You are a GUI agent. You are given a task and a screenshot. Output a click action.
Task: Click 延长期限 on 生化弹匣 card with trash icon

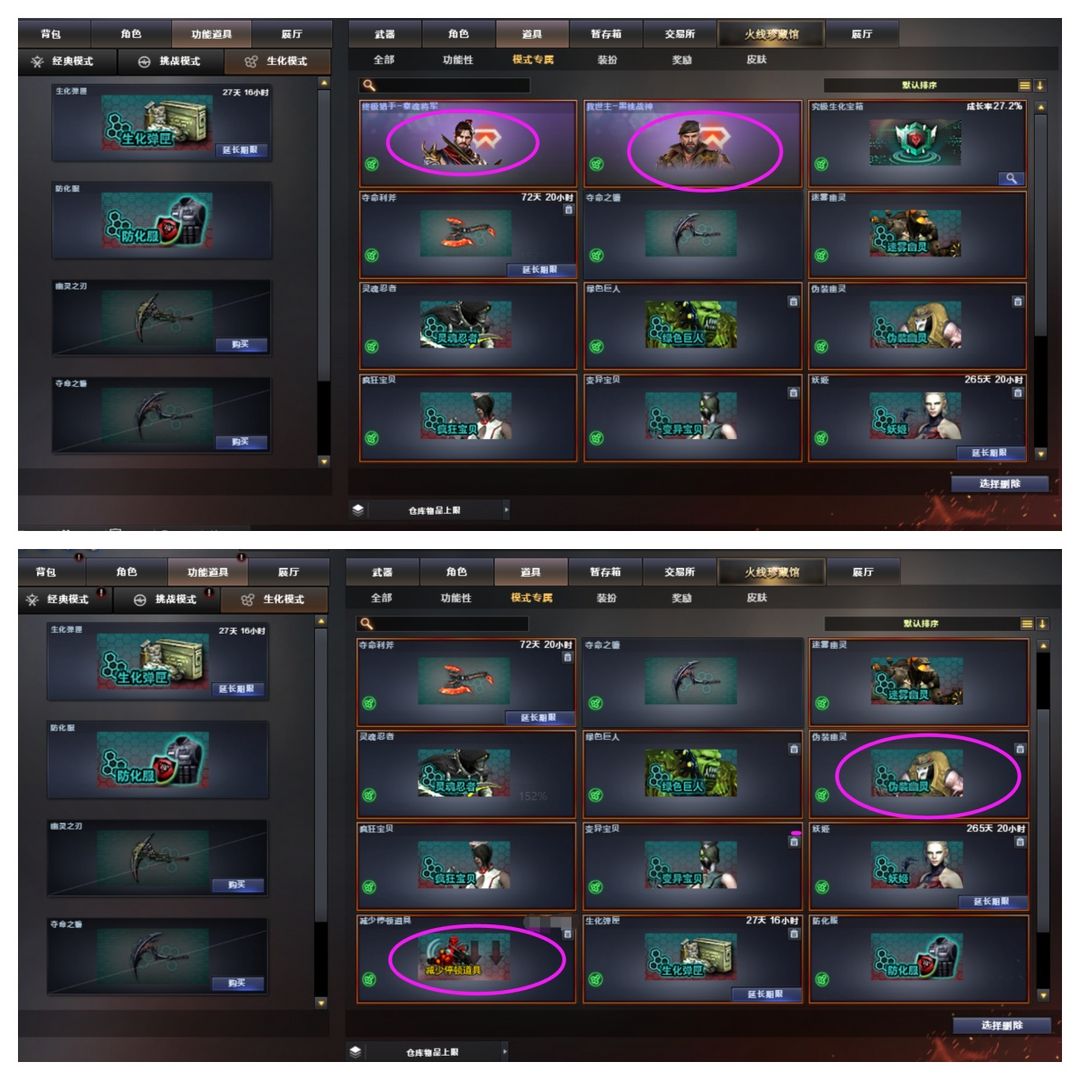coord(765,994)
